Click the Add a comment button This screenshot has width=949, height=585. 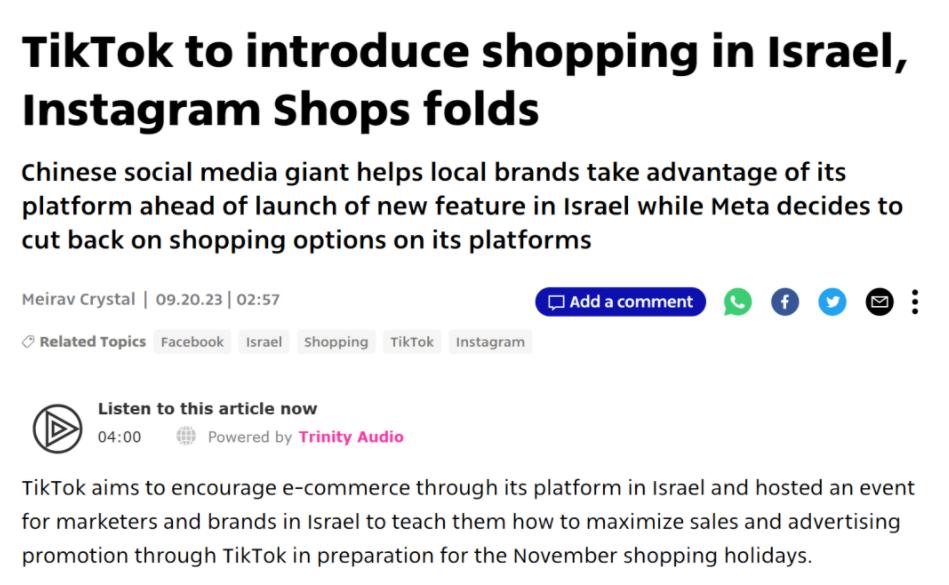tap(620, 302)
